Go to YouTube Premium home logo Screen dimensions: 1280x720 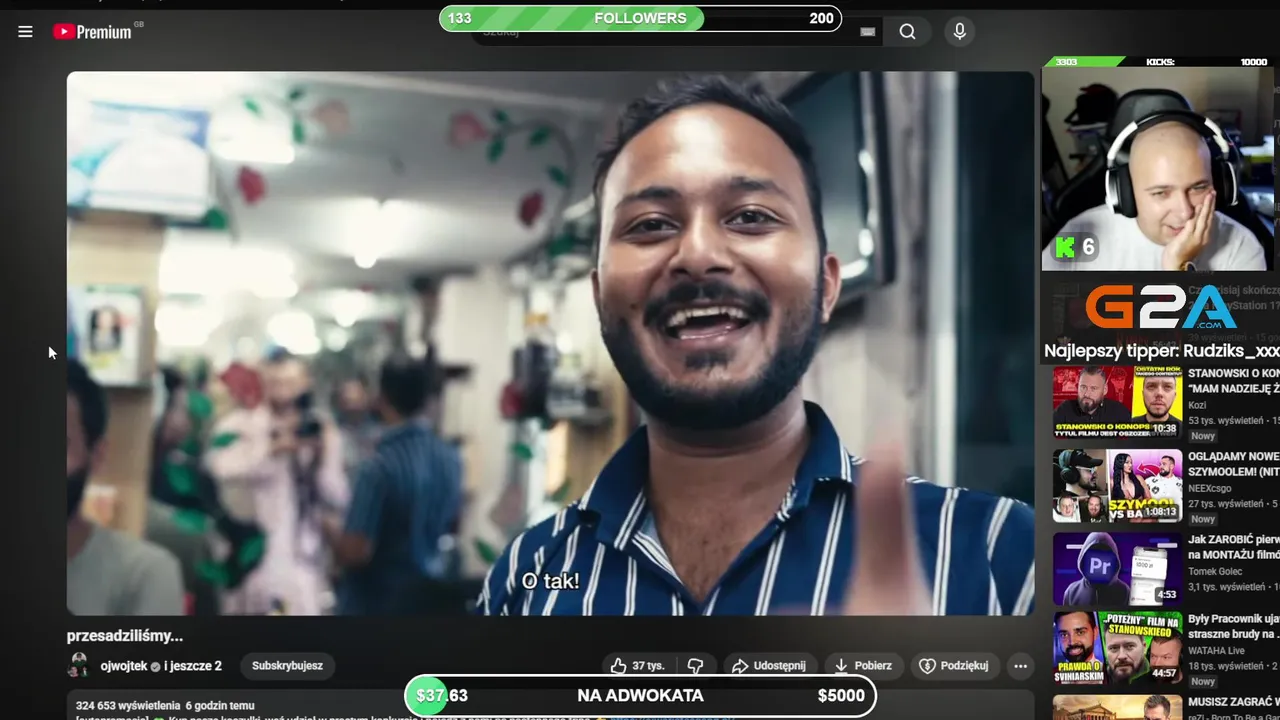click(x=92, y=32)
